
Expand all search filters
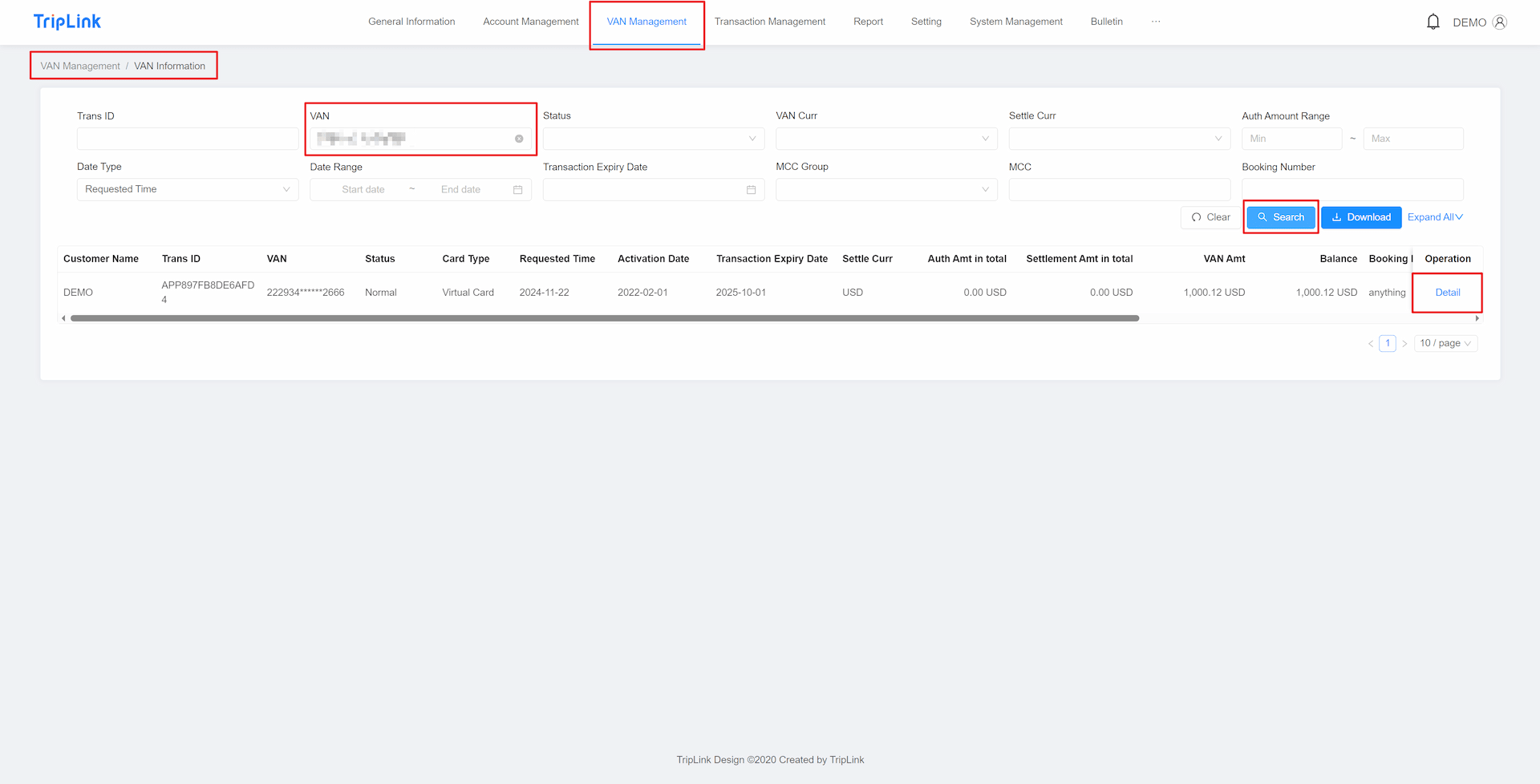click(x=1434, y=217)
